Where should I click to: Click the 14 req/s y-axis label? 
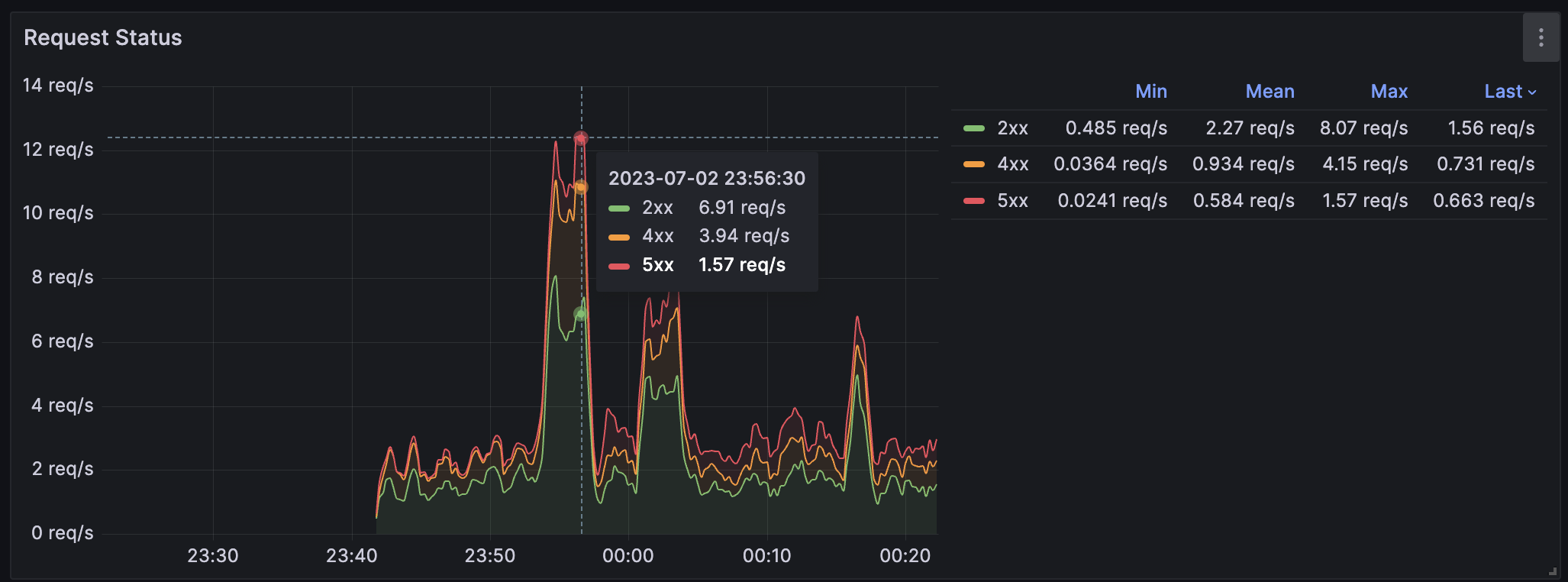coord(58,86)
